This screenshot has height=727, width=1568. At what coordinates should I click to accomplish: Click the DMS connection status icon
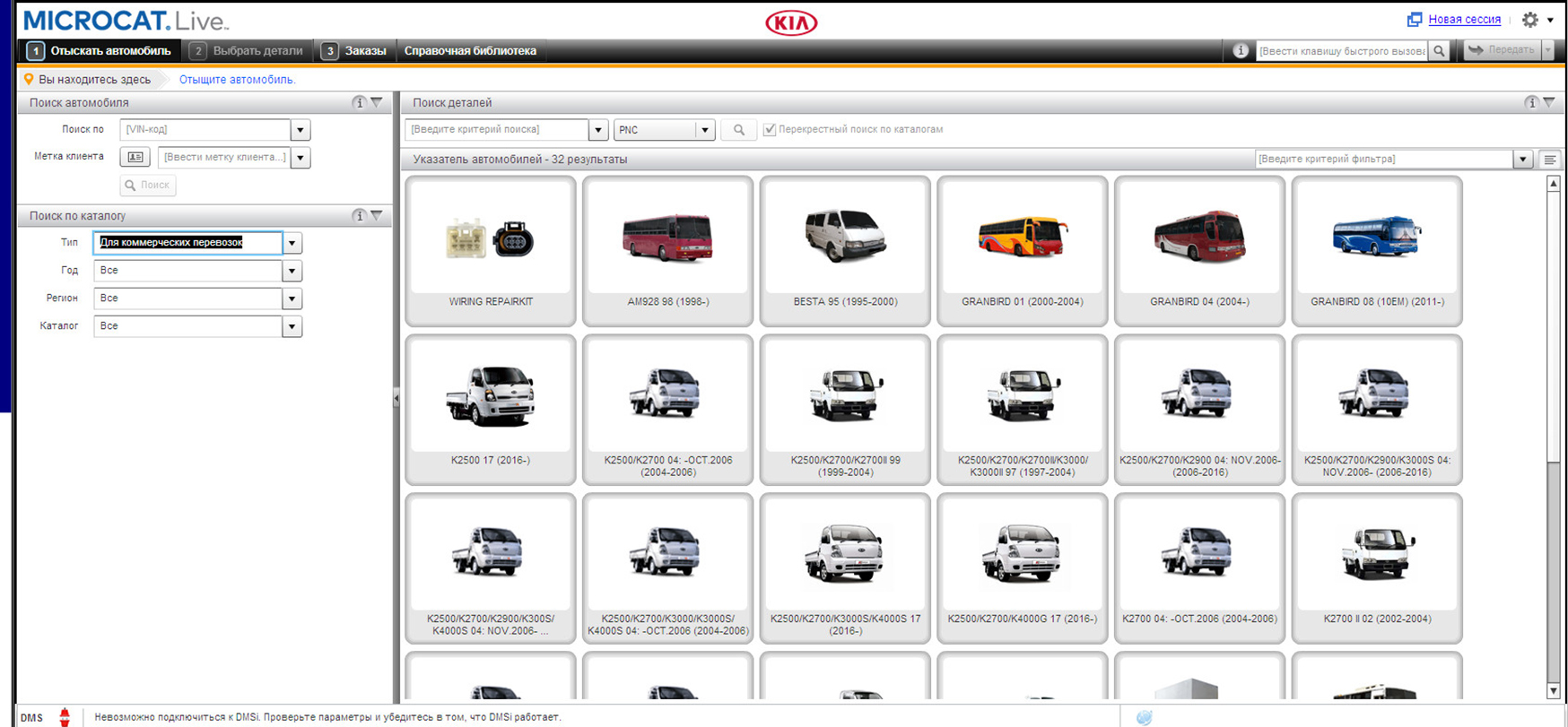click(64, 716)
